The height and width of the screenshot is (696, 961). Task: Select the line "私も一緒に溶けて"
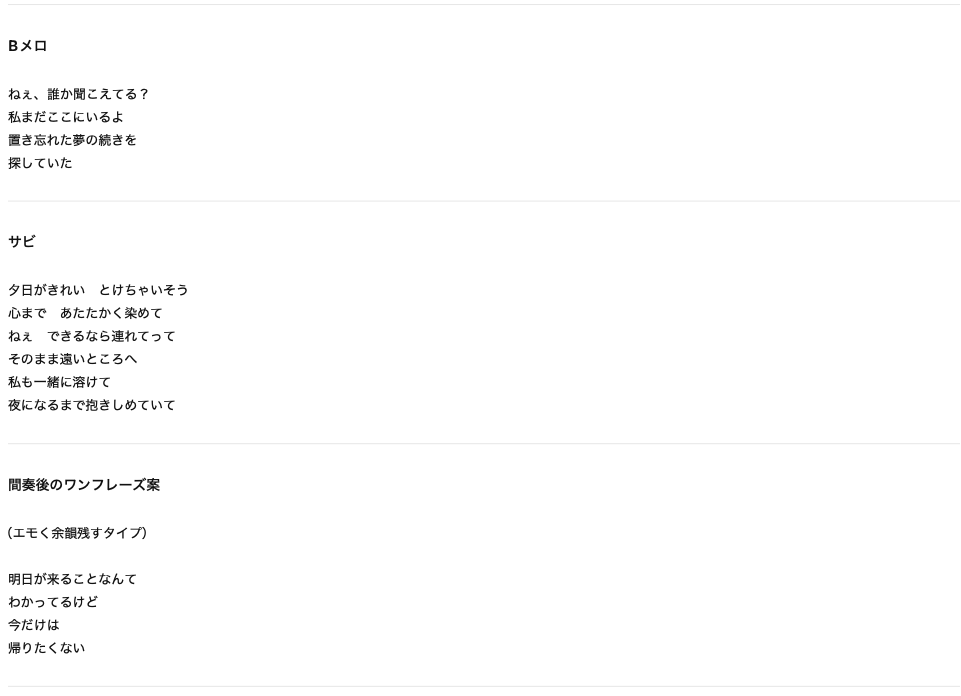click(x=59, y=382)
